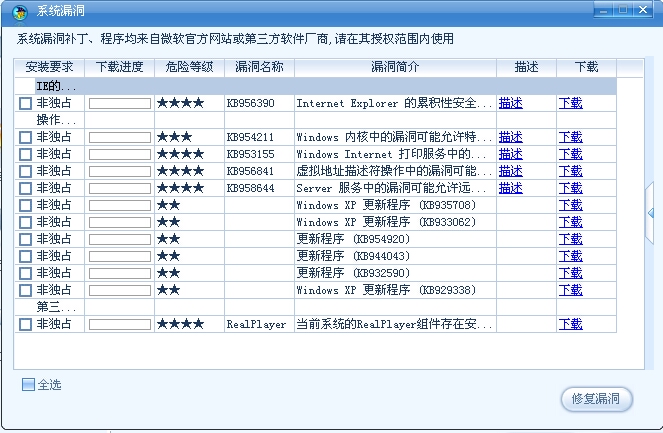Click the 描述 column header

click(x=526, y=67)
